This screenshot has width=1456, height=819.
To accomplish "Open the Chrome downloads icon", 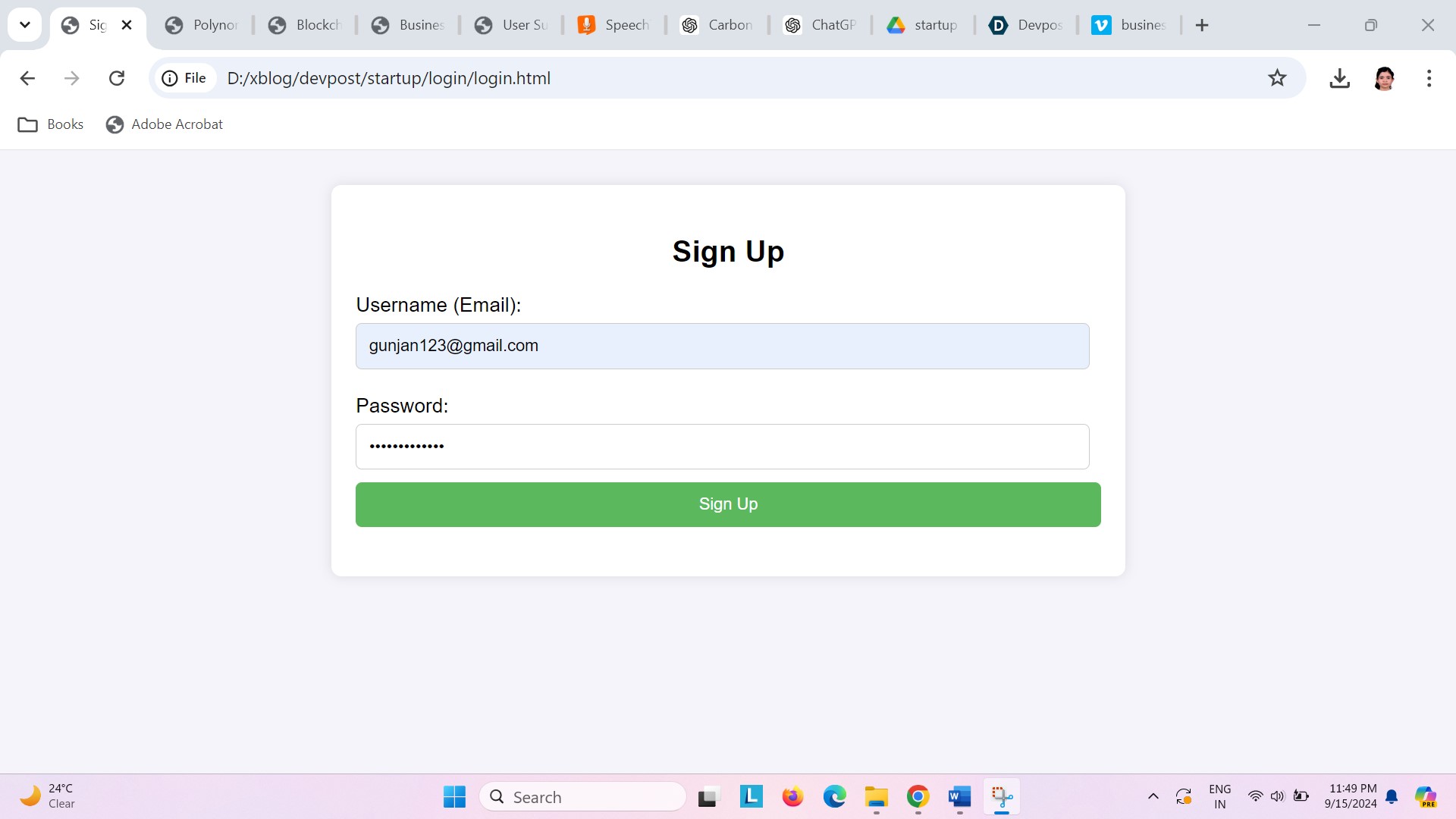I will pos(1339,78).
